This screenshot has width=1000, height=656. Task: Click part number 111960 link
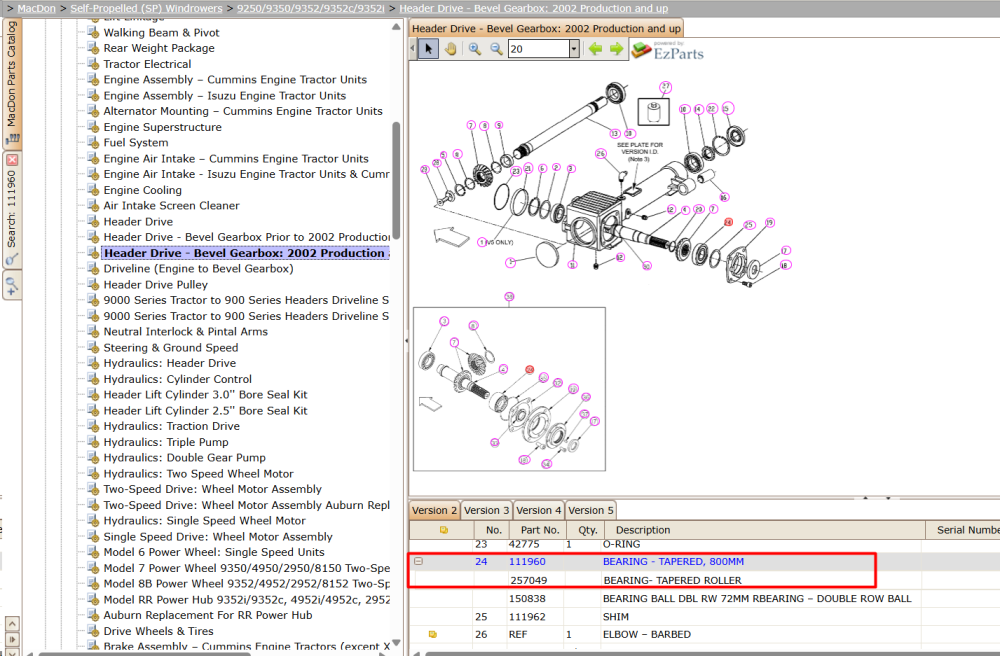(x=527, y=562)
